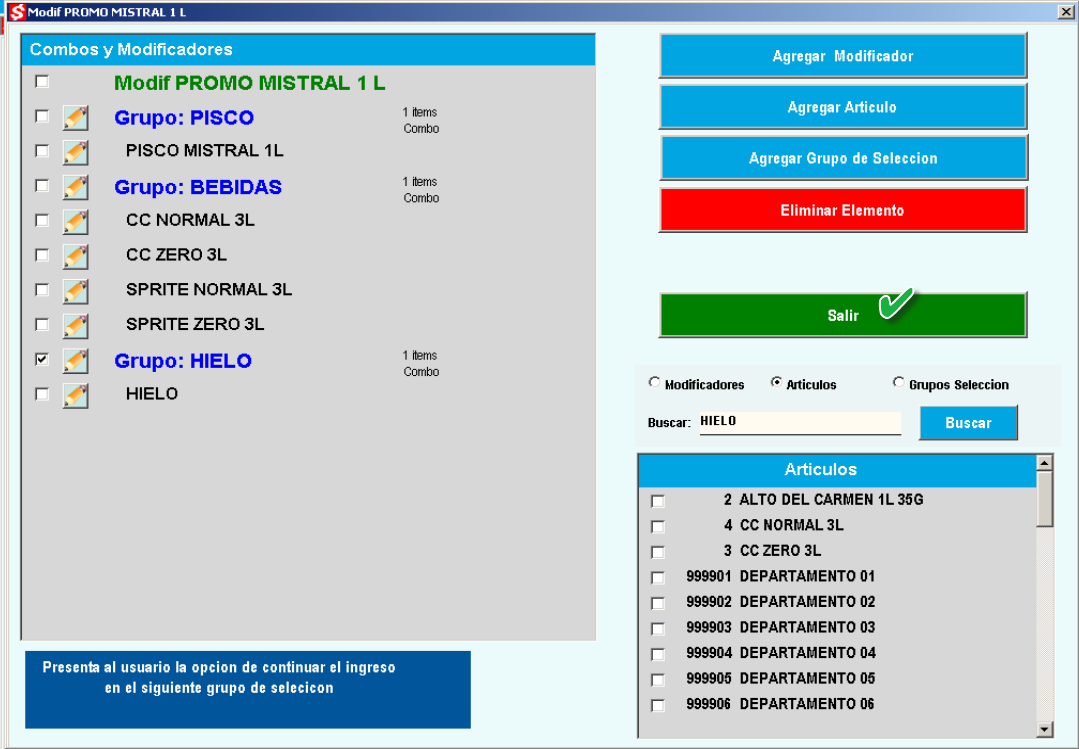Click ALTO DEL CARMEN 1L 35G article name
This screenshot has height=749, width=1079.
(831, 500)
